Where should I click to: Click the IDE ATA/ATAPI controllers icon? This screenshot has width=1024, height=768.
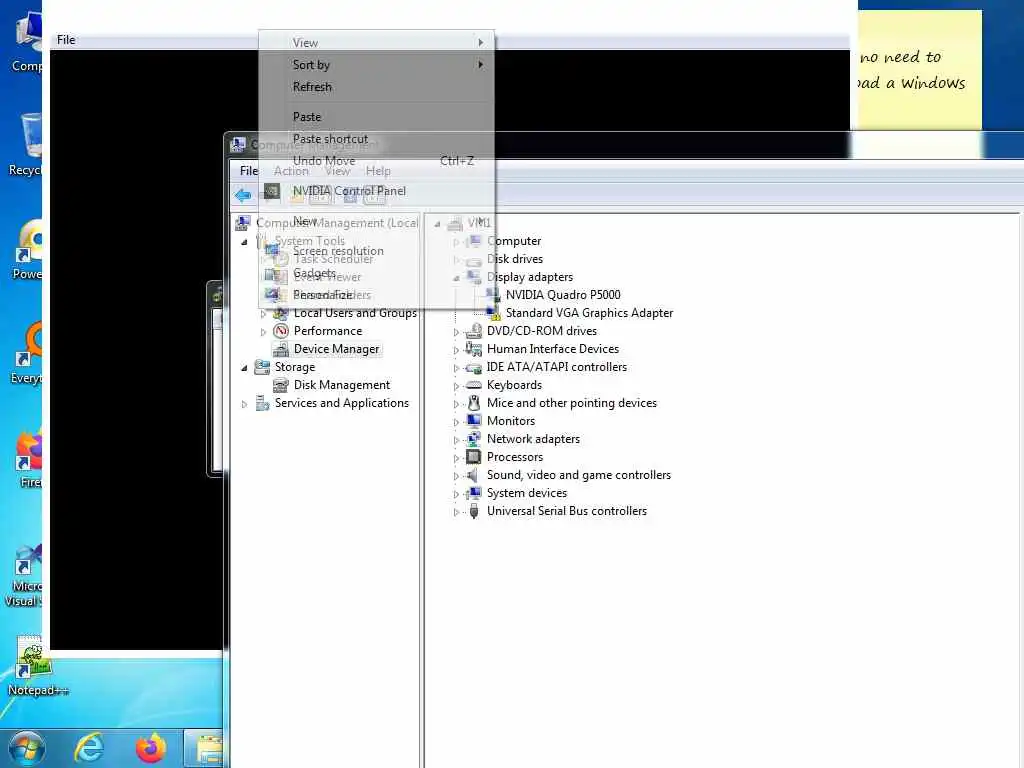[x=473, y=367]
